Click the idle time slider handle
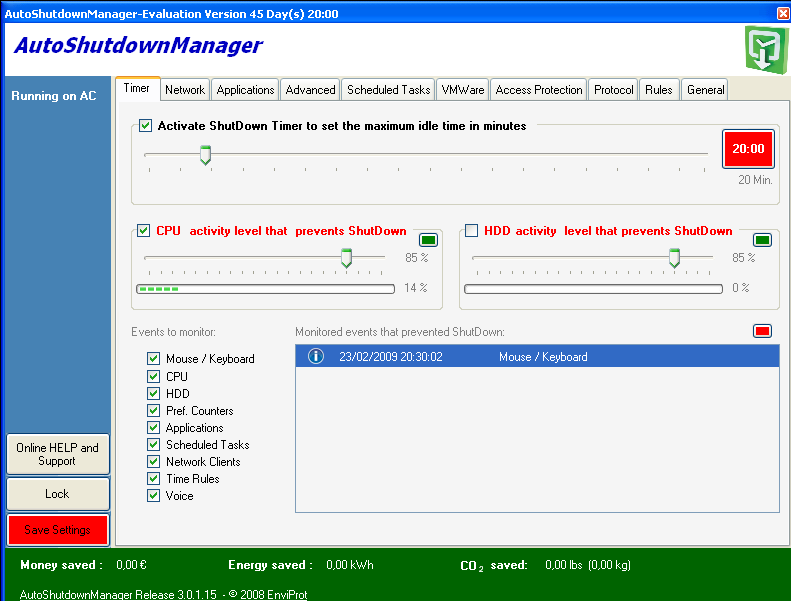The height and width of the screenshot is (601, 791). 205,155
